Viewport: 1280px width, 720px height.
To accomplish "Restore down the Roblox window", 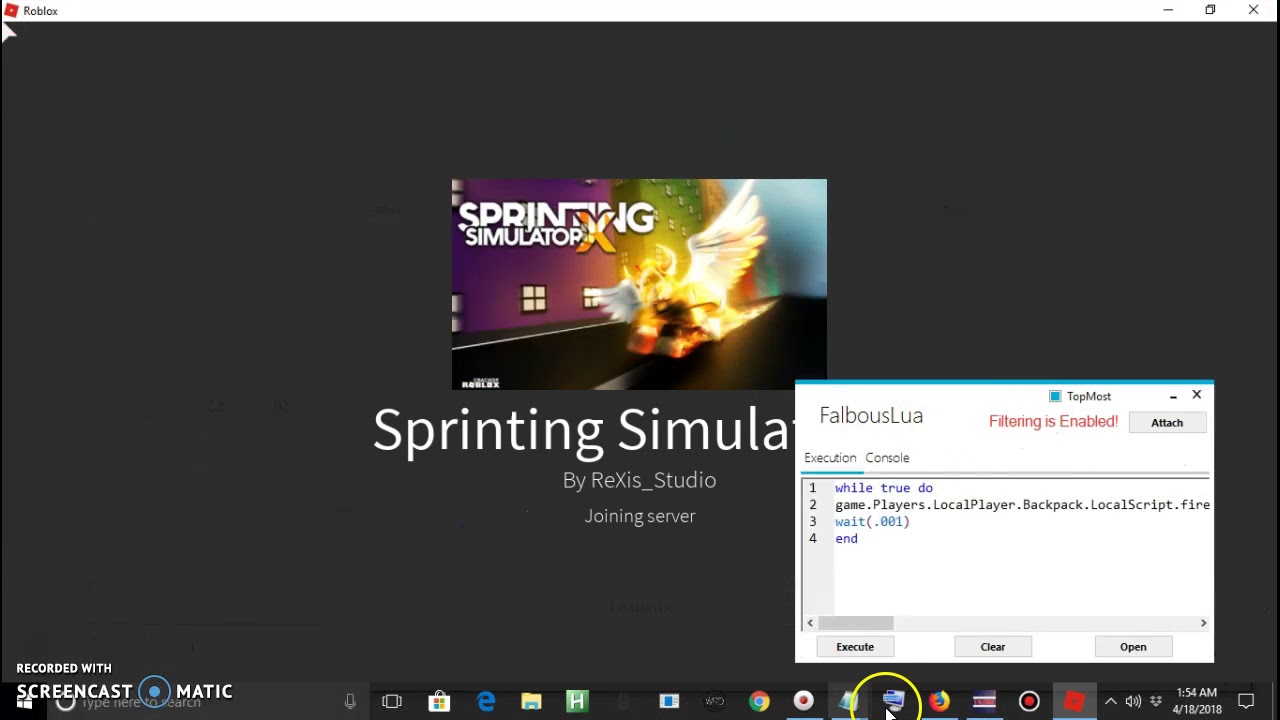I will 1210,10.
